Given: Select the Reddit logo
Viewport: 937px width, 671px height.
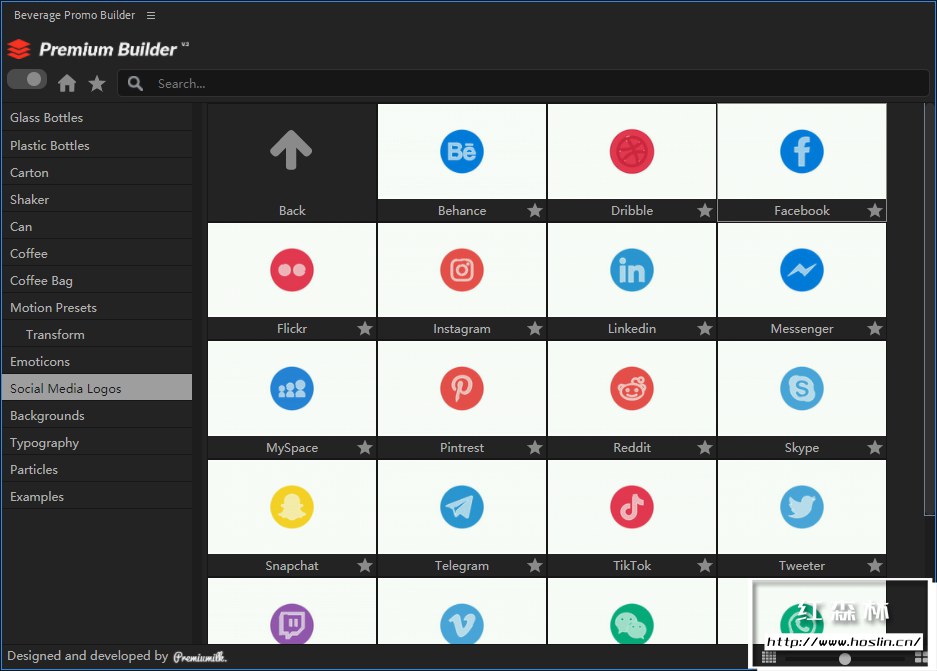Looking at the screenshot, I should point(632,388).
